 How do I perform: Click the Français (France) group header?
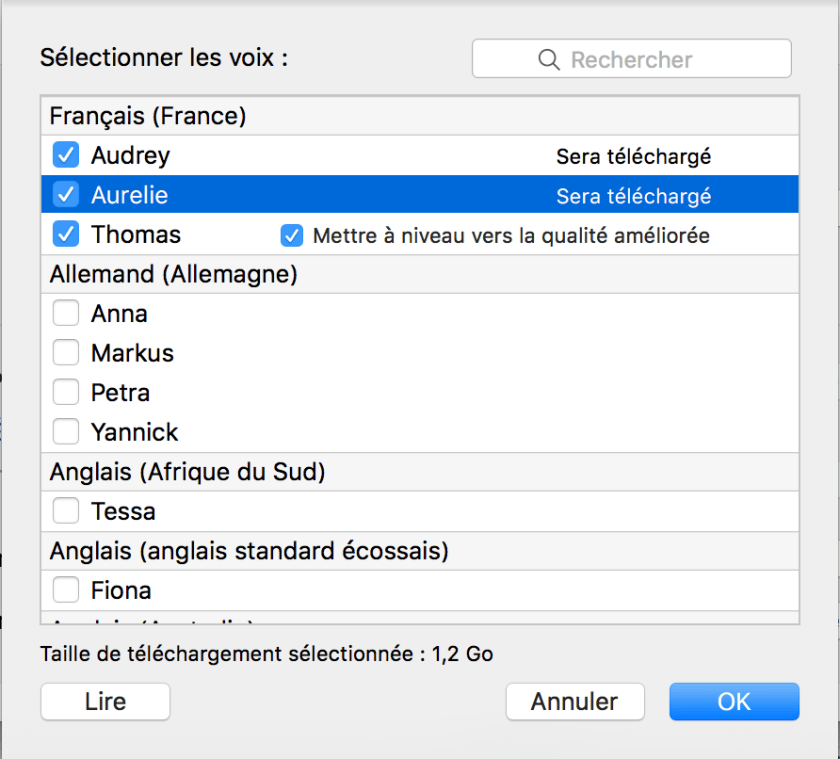point(148,116)
